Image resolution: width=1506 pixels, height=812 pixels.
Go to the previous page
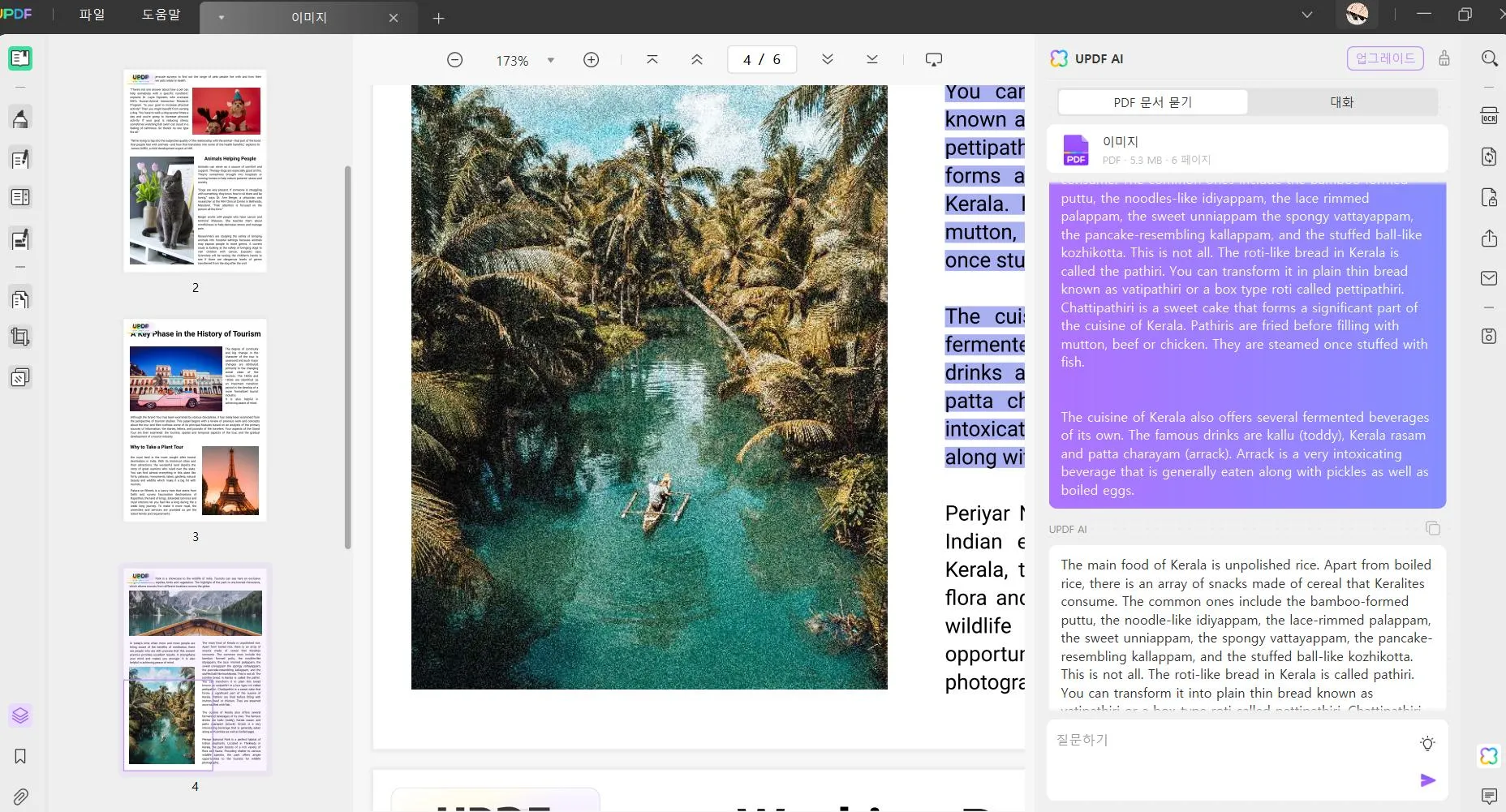click(697, 59)
